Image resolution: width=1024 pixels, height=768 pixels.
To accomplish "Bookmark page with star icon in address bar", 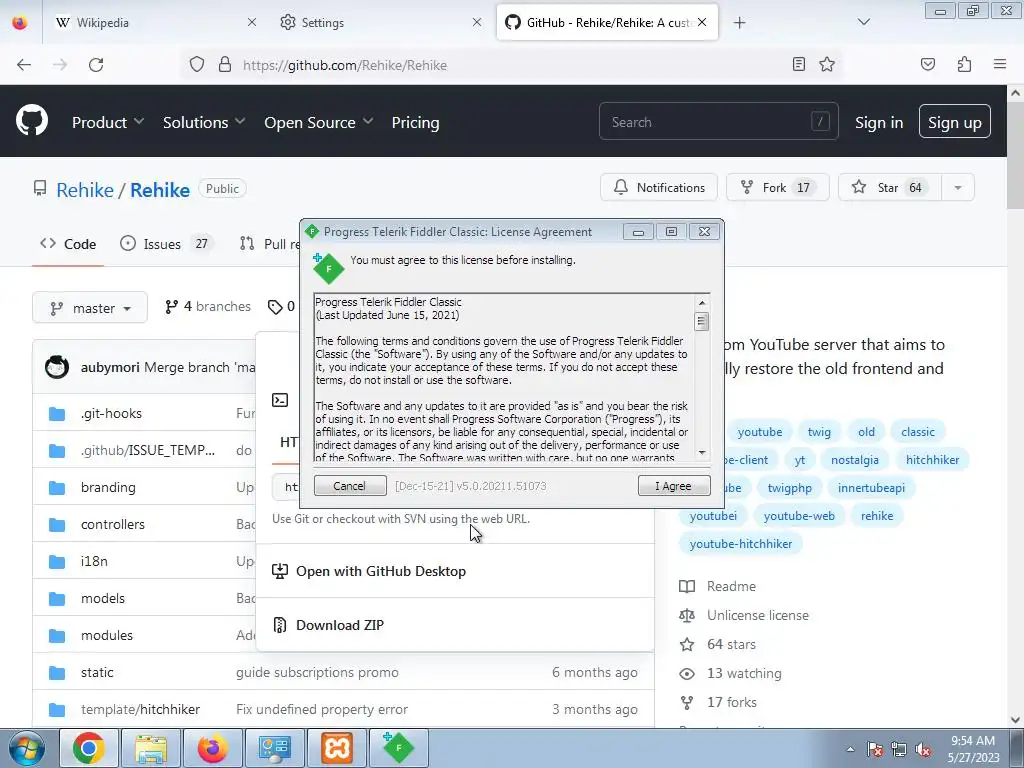I will (827, 64).
